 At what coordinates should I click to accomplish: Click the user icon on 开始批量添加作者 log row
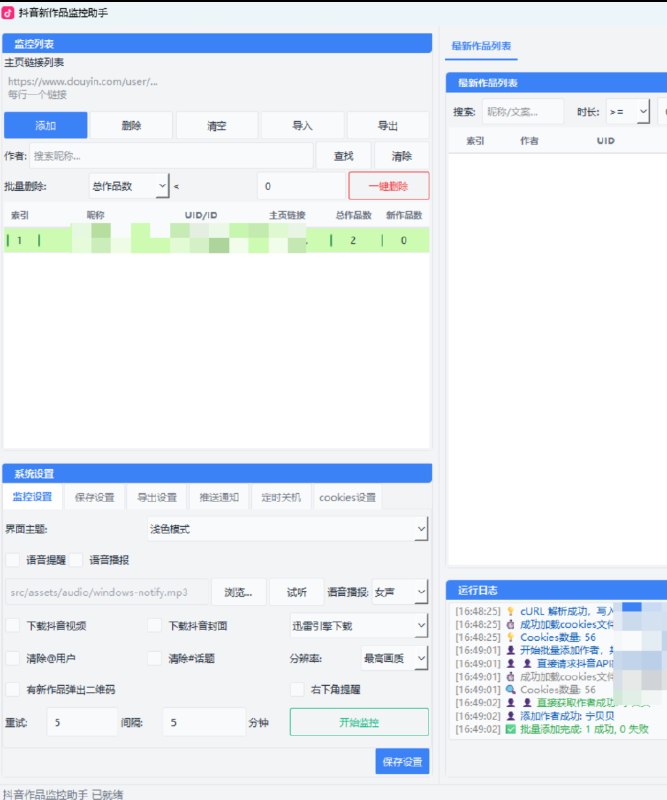click(x=510, y=650)
